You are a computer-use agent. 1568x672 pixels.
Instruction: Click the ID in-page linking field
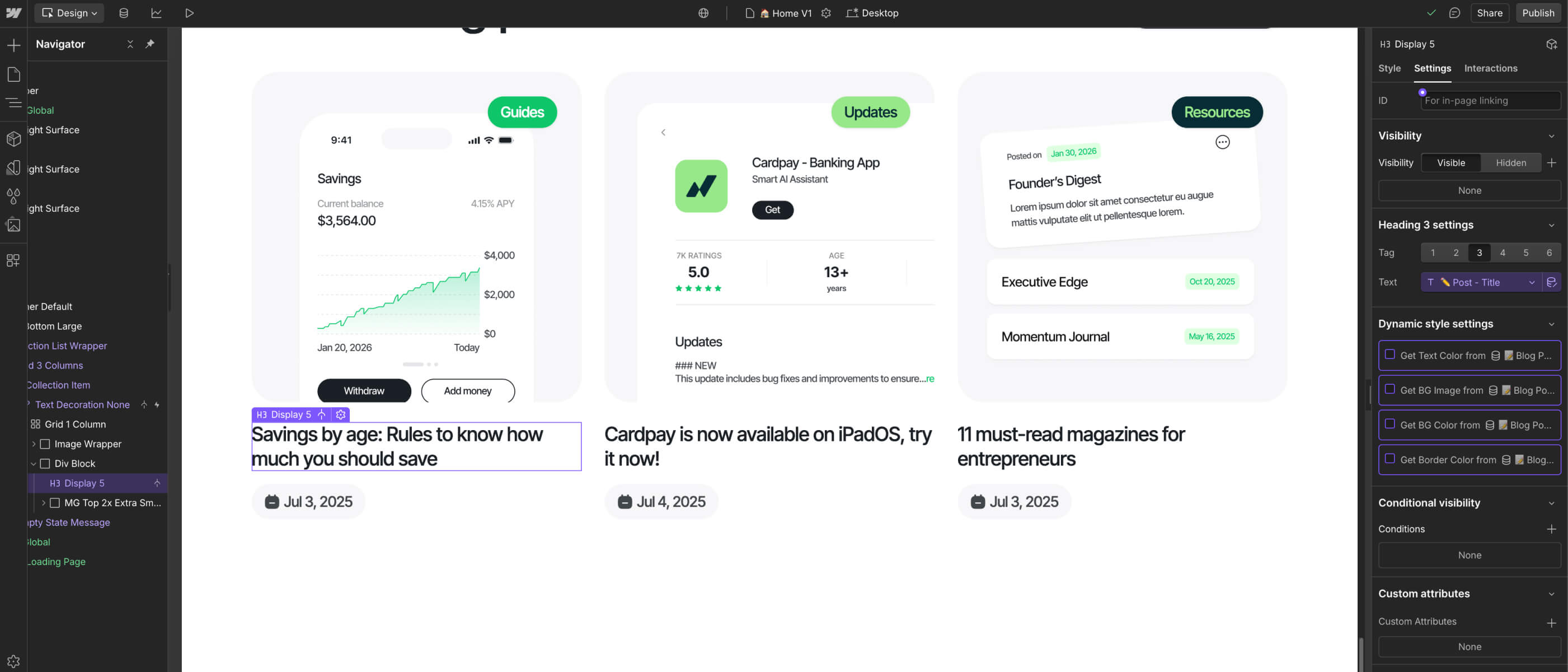tap(1490, 101)
